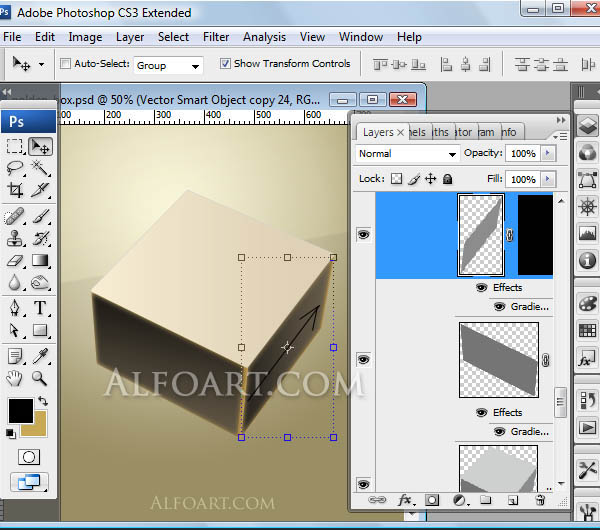Select the Slice tool
The width and height of the screenshot is (600, 530).
point(41,190)
